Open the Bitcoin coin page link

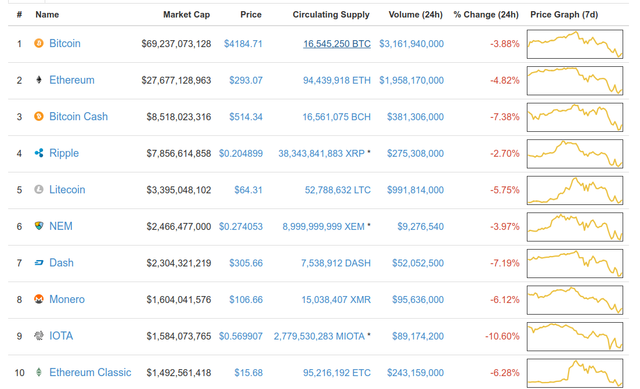(x=65, y=43)
